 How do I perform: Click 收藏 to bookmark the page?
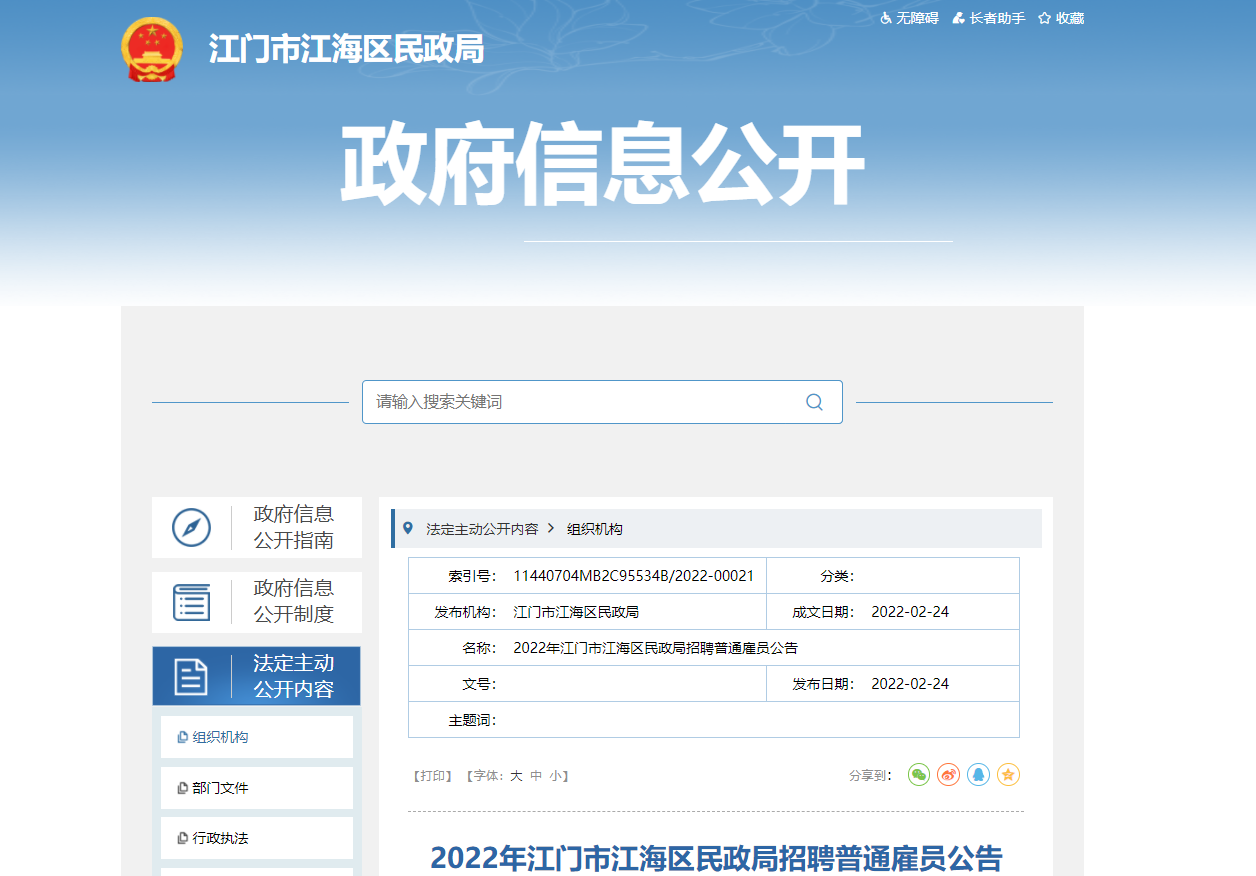[x=1061, y=18]
